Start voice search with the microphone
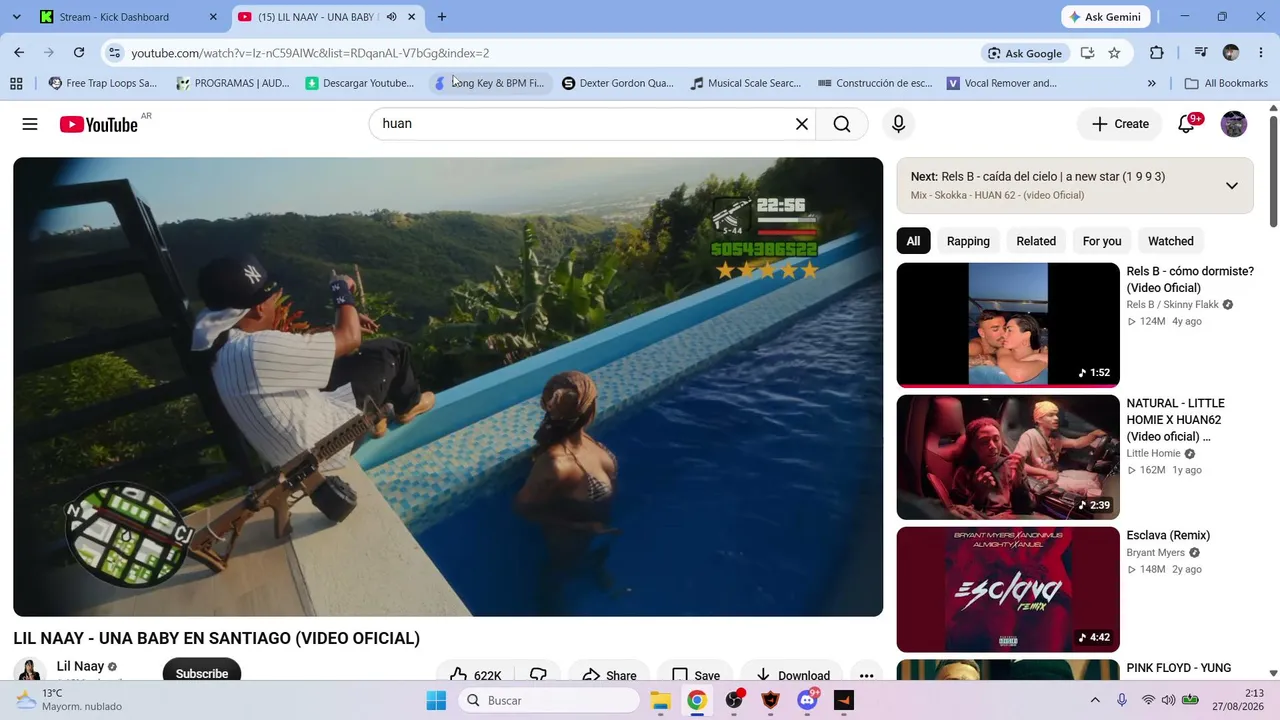1280x720 pixels. point(898,124)
